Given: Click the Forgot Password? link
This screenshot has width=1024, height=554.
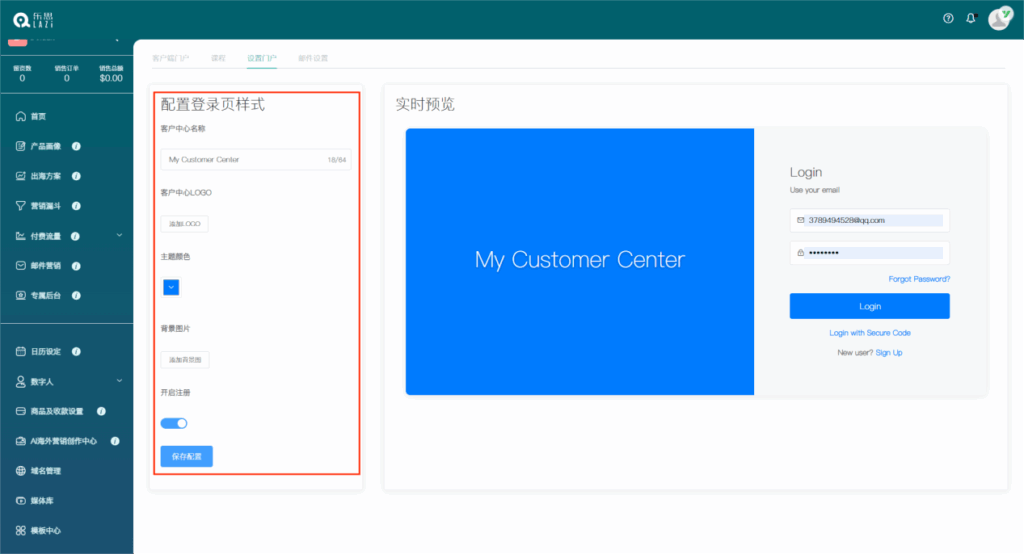Looking at the screenshot, I should (x=919, y=279).
